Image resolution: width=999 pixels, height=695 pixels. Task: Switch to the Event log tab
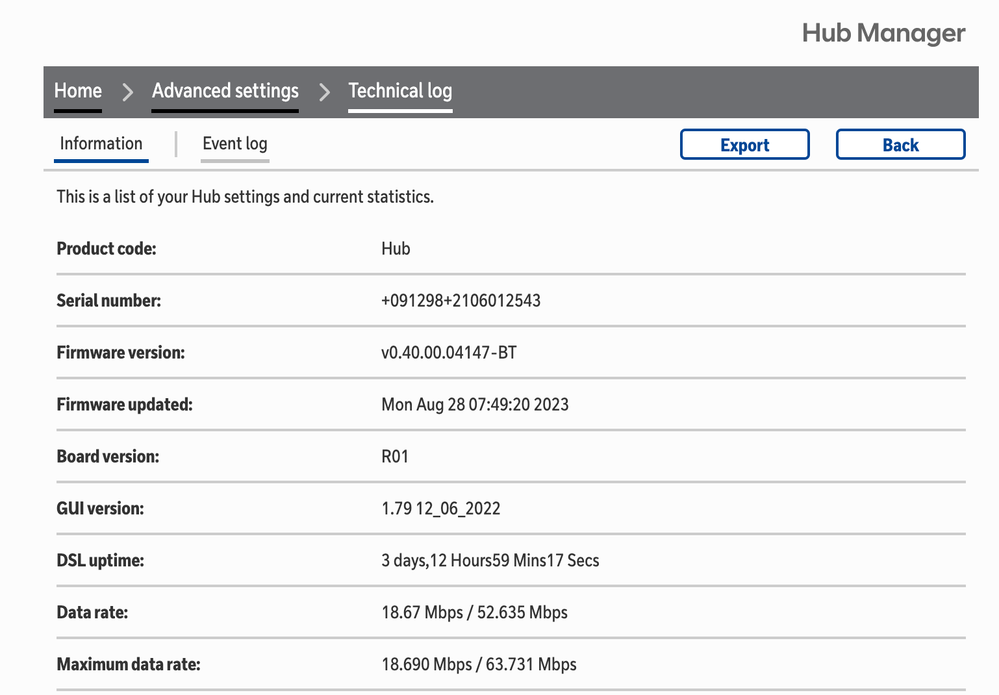pos(234,144)
